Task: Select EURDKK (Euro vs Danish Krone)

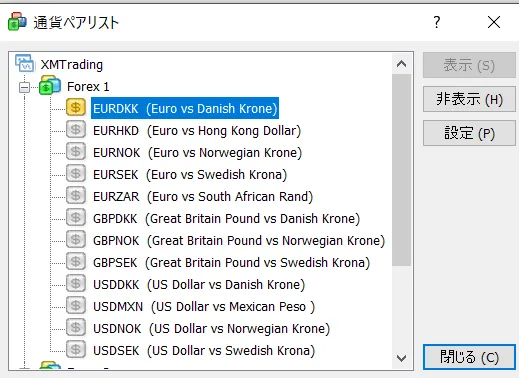Action: coord(185,108)
